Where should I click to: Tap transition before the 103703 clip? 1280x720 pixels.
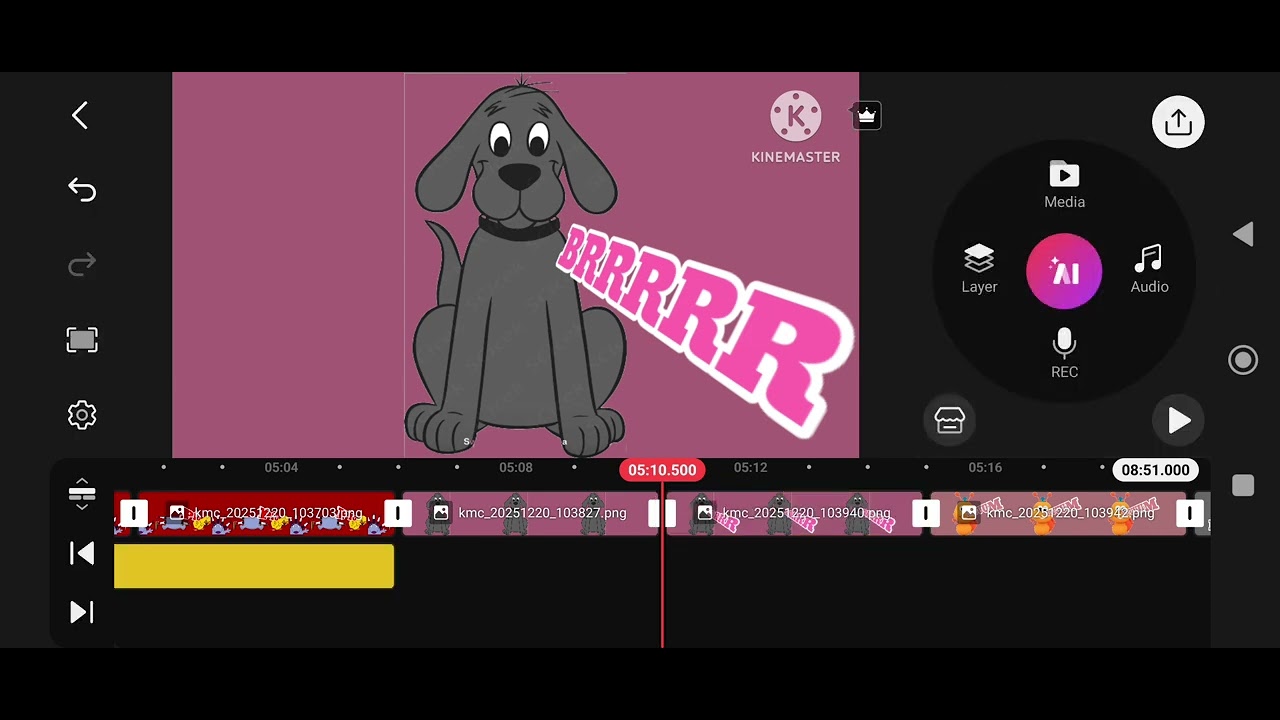point(134,514)
